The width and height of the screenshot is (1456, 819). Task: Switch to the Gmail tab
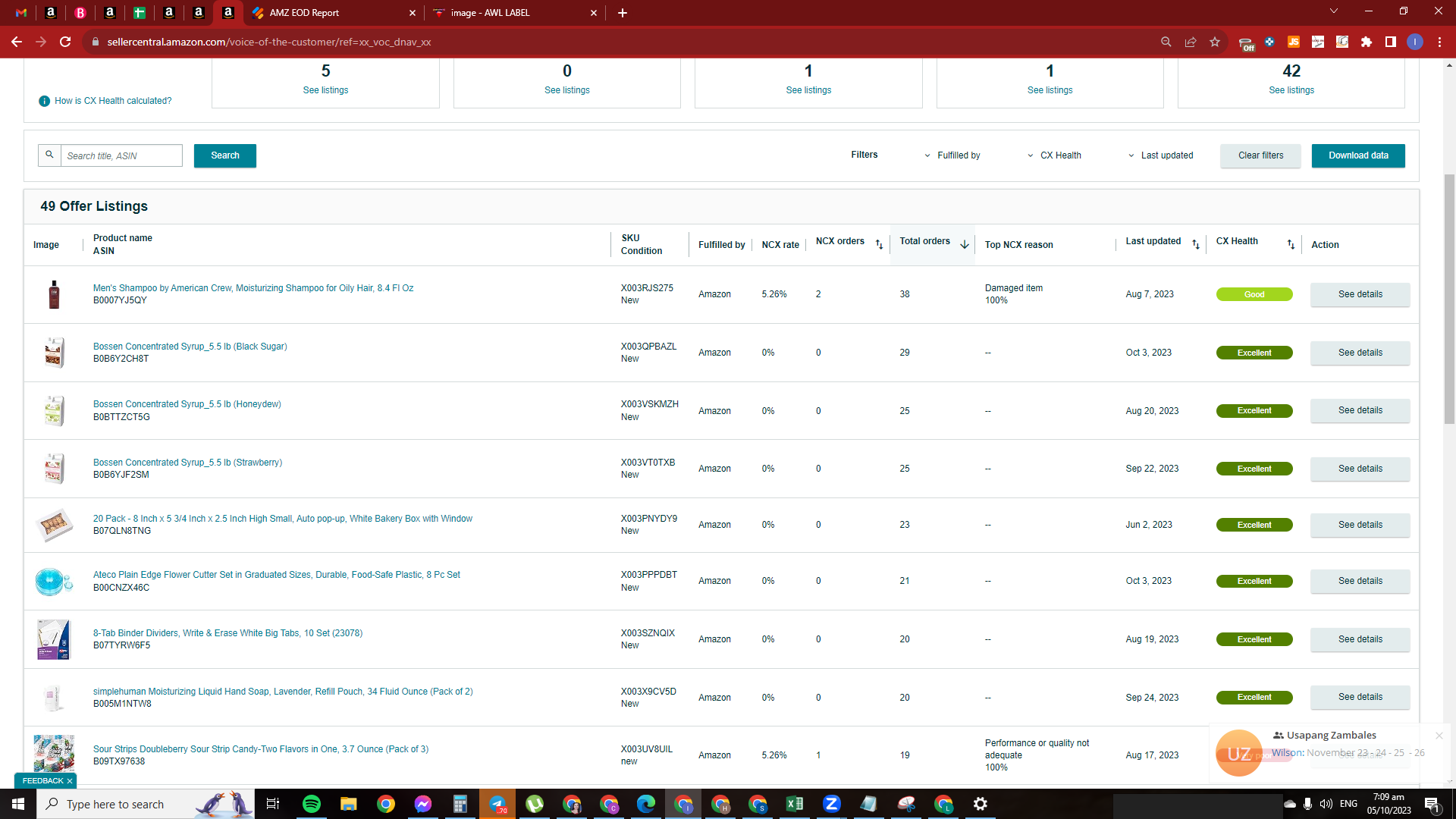tap(21, 13)
